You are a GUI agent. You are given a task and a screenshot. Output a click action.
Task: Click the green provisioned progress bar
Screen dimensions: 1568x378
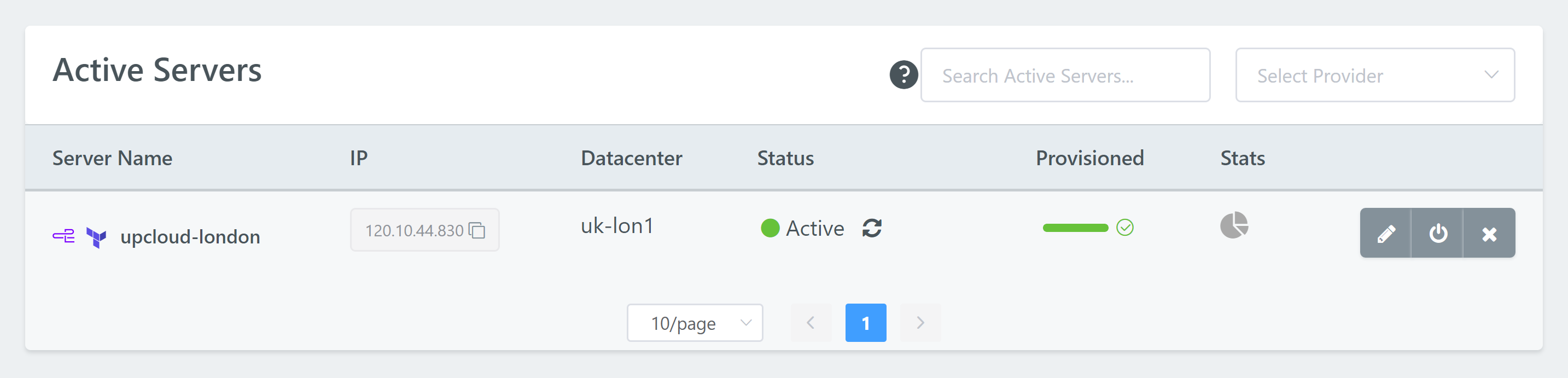[1075, 228]
